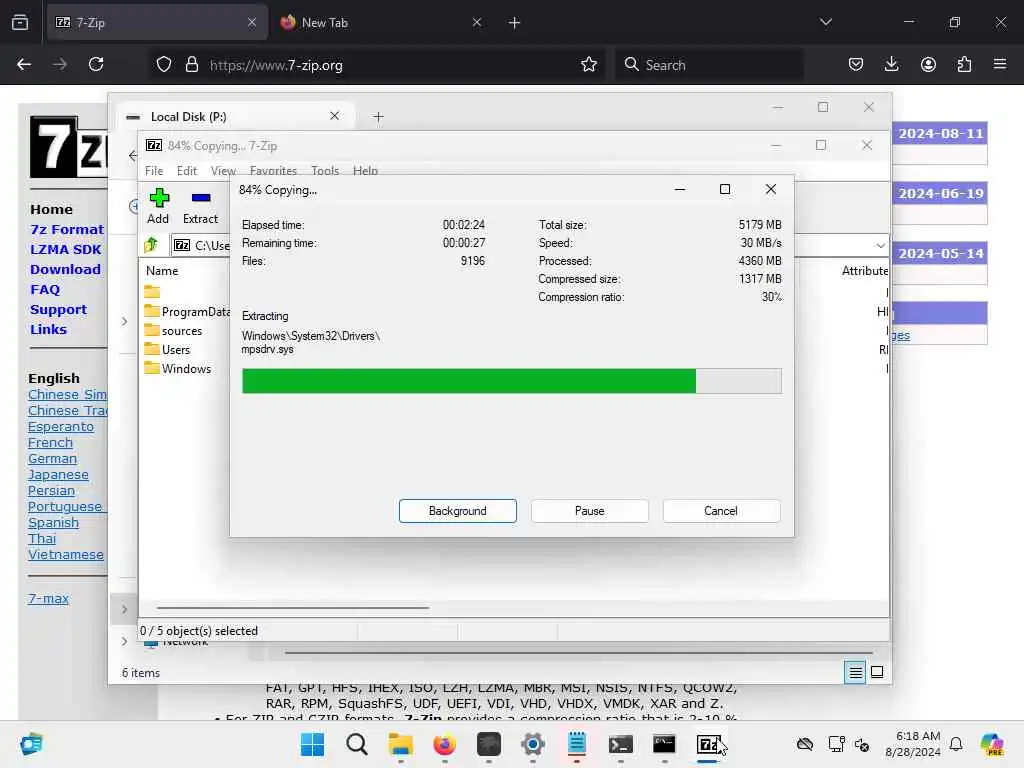The width and height of the screenshot is (1024, 768).
Task: Add a new File Explorer tab
Action: tap(378, 117)
